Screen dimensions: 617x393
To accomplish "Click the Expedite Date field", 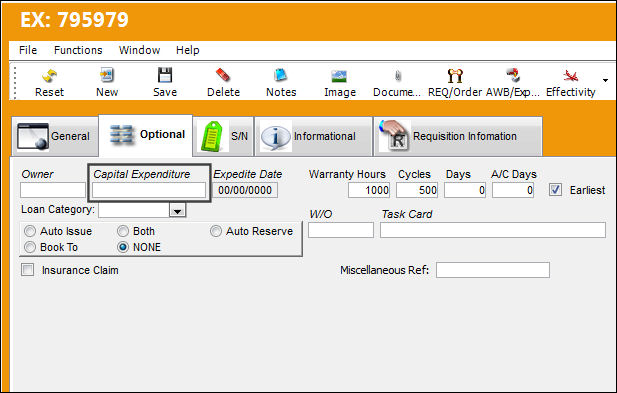I will [x=245, y=190].
